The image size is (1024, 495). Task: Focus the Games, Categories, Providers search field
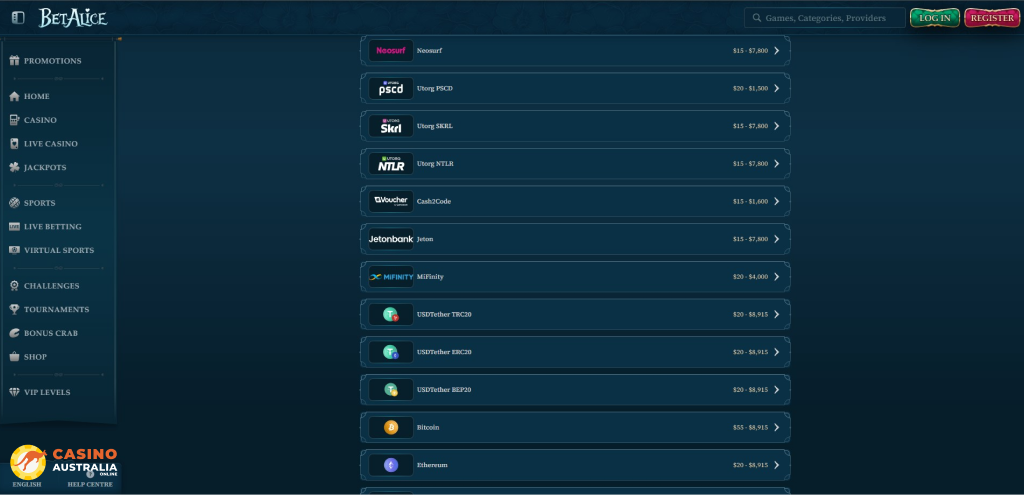click(825, 18)
